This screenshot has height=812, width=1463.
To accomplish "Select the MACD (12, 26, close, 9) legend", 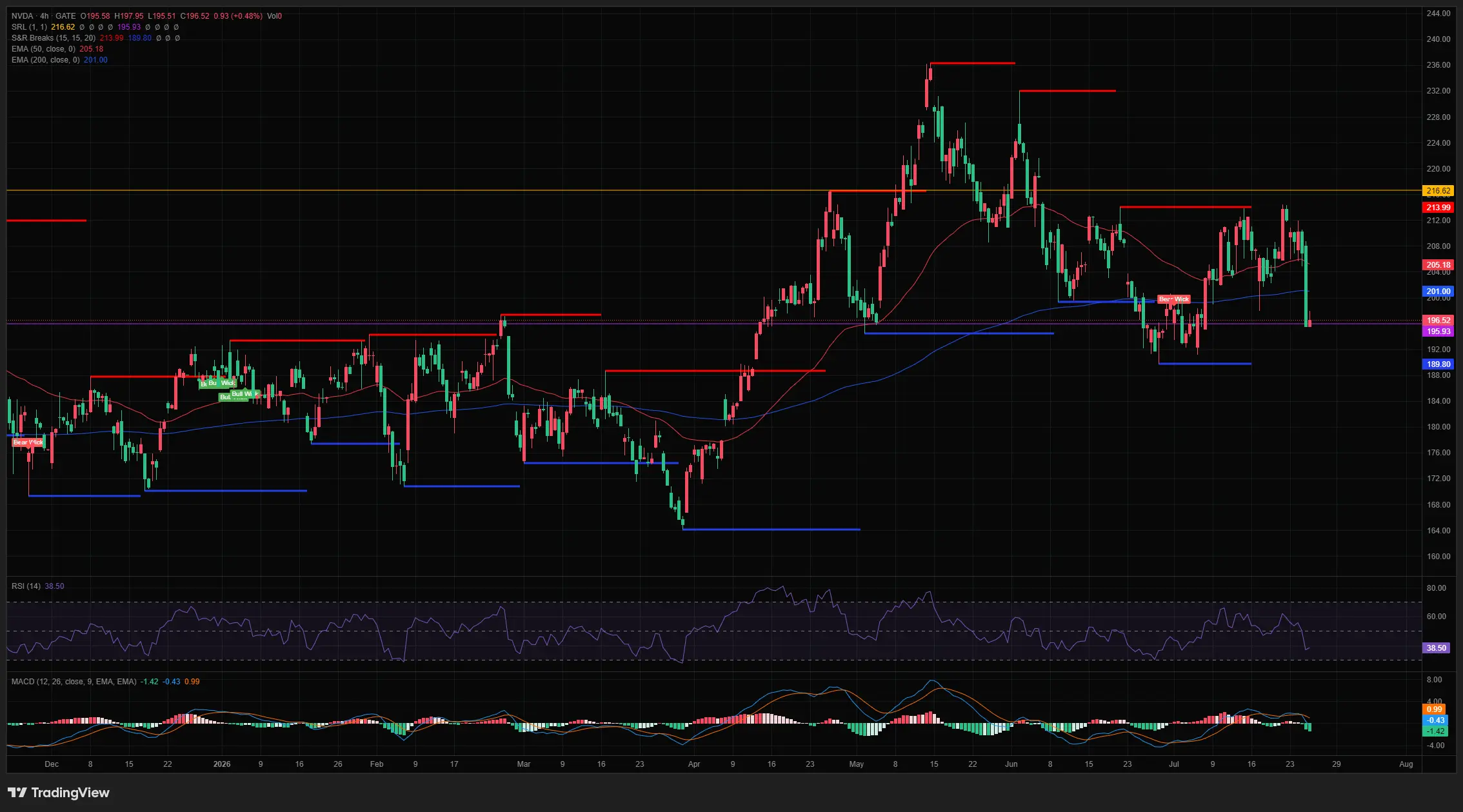I will coord(74,682).
